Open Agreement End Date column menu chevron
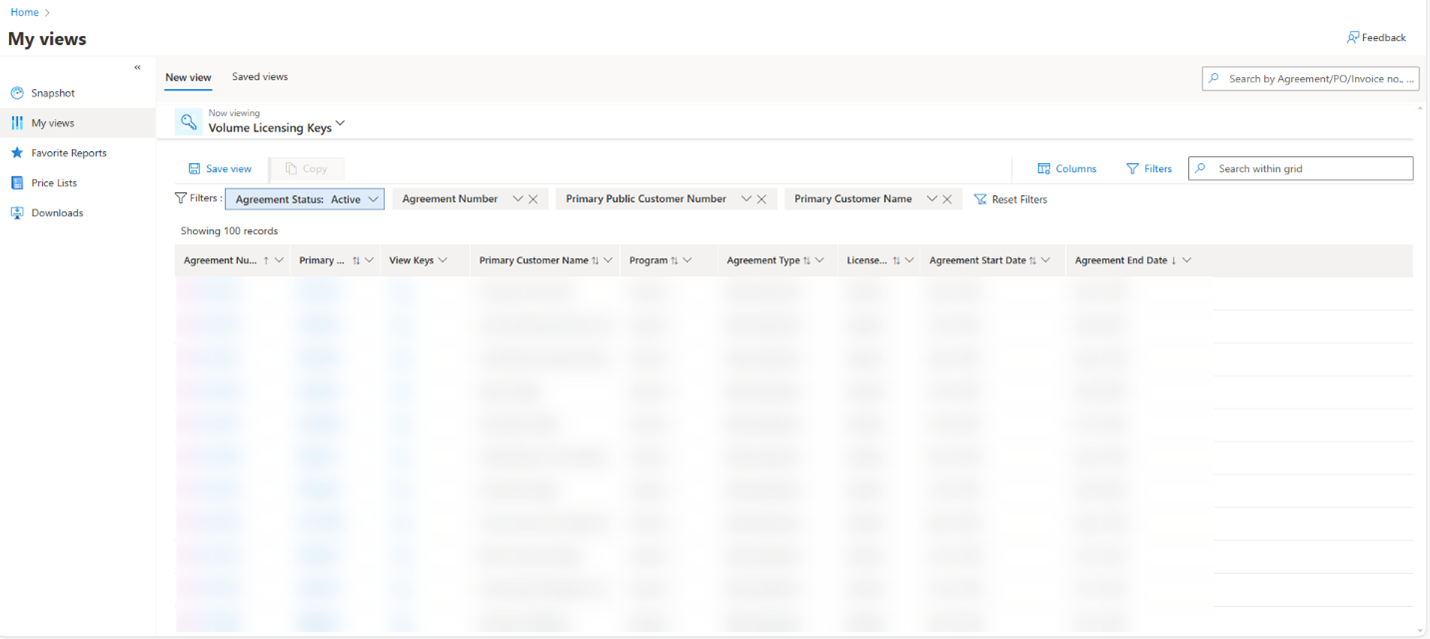Image resolution: width=1430 pixels, height=639 pixels. click(1187, 260)
